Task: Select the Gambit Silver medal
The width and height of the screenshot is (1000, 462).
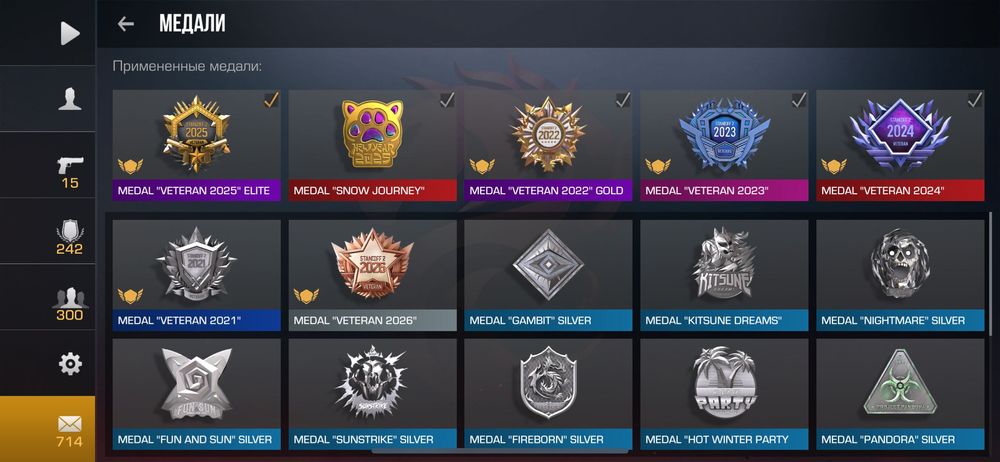Action: (x=548, y=275)
